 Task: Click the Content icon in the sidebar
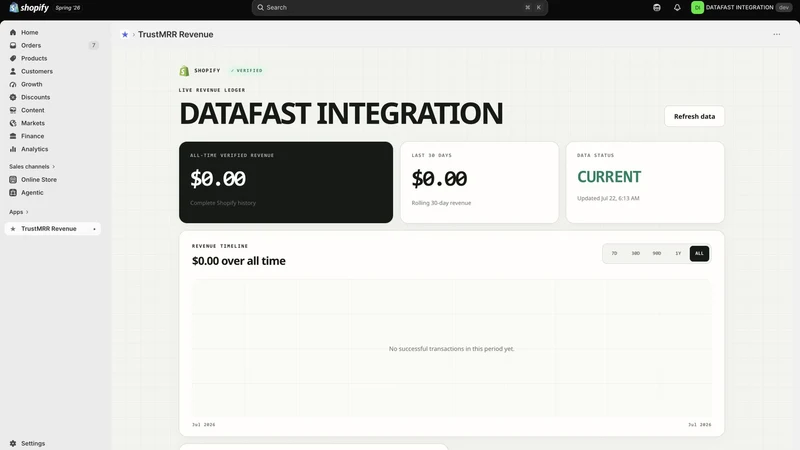click(x=13, y=110)
